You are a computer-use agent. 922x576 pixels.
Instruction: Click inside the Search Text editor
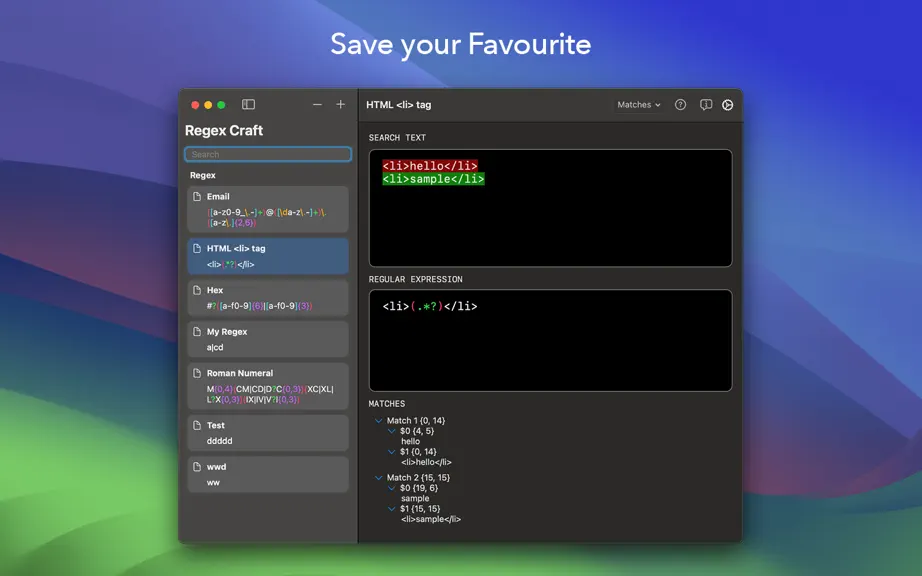coord(550,208)
